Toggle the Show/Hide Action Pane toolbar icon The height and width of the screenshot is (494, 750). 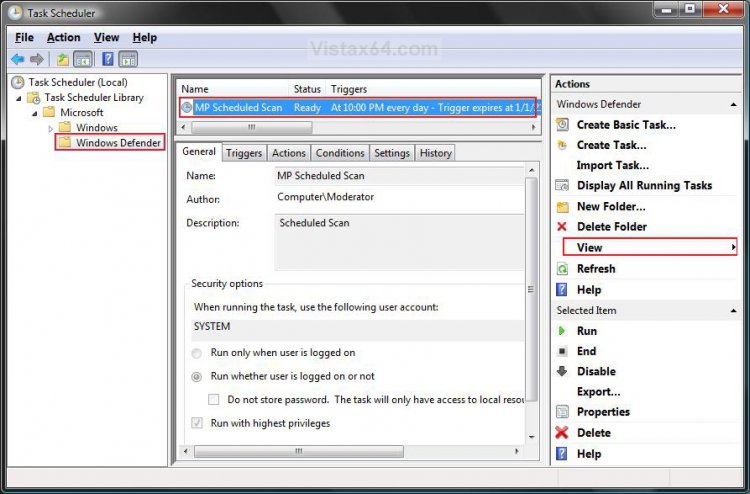pyautogui.click(x=128, y=59)
